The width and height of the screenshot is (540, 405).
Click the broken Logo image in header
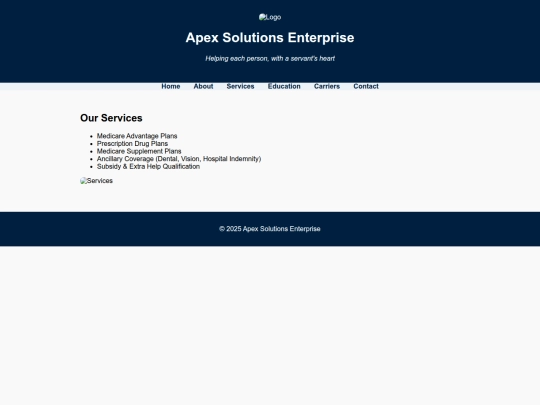(270, 17)
